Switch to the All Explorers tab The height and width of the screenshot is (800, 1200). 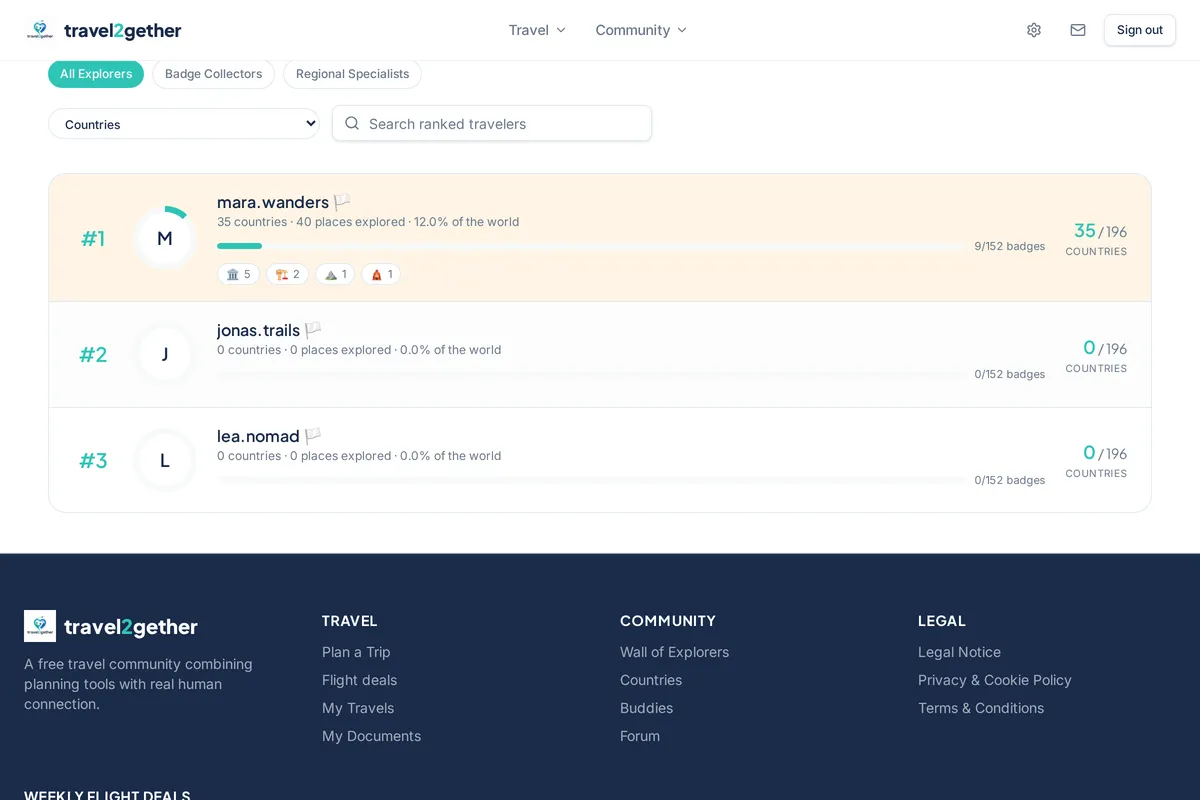(96, 74)
